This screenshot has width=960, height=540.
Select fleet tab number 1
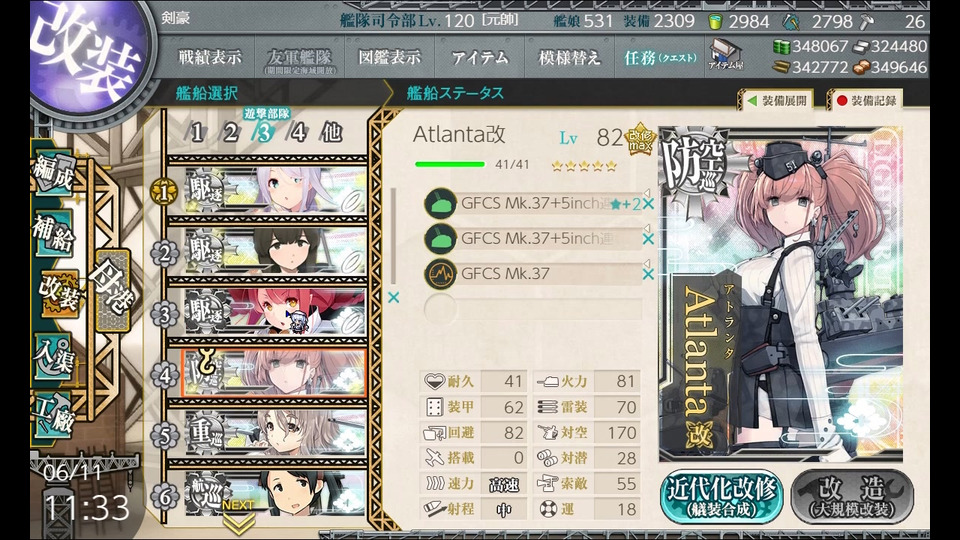pyautogui.click(x=196, y=132)
